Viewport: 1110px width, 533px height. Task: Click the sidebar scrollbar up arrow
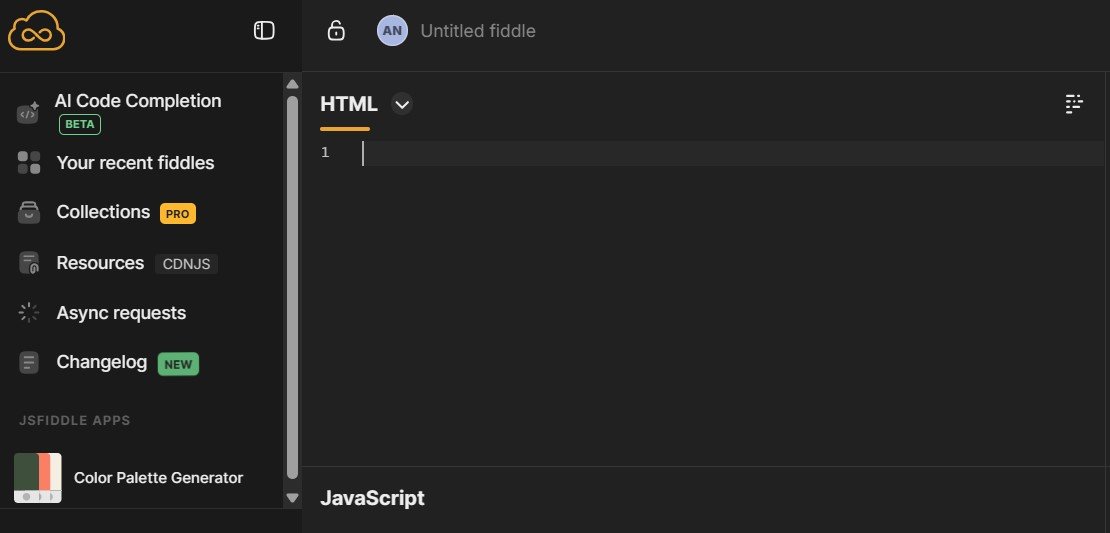coord(292,84)
